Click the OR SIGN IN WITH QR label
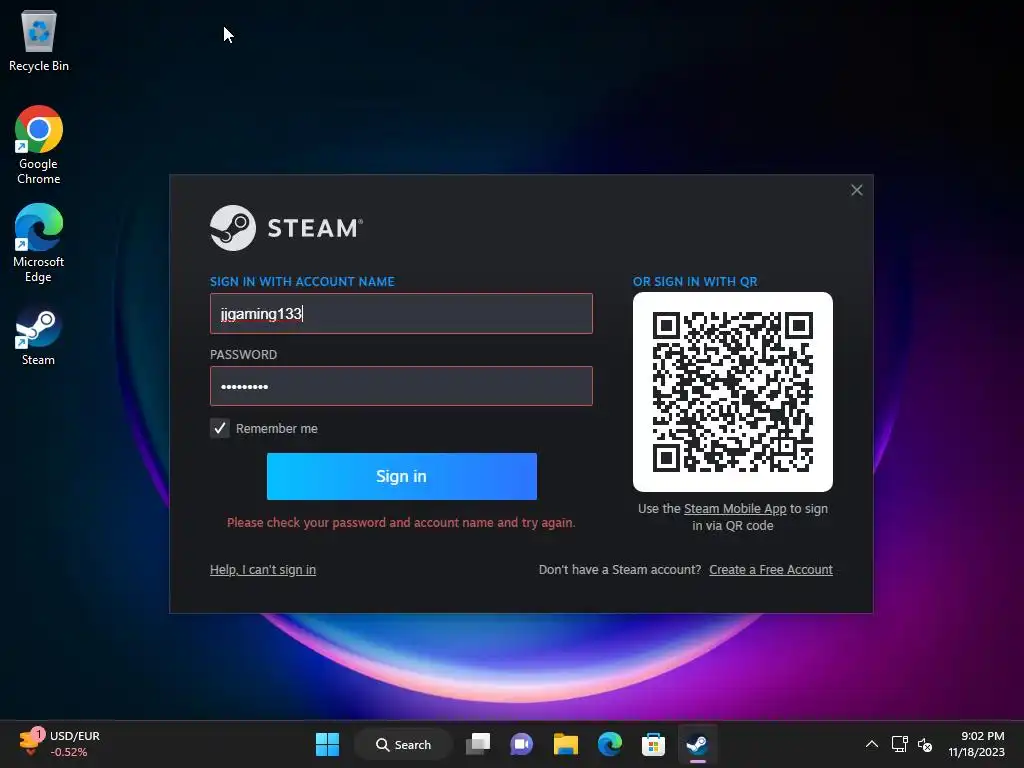 click(x=695, y=281)
